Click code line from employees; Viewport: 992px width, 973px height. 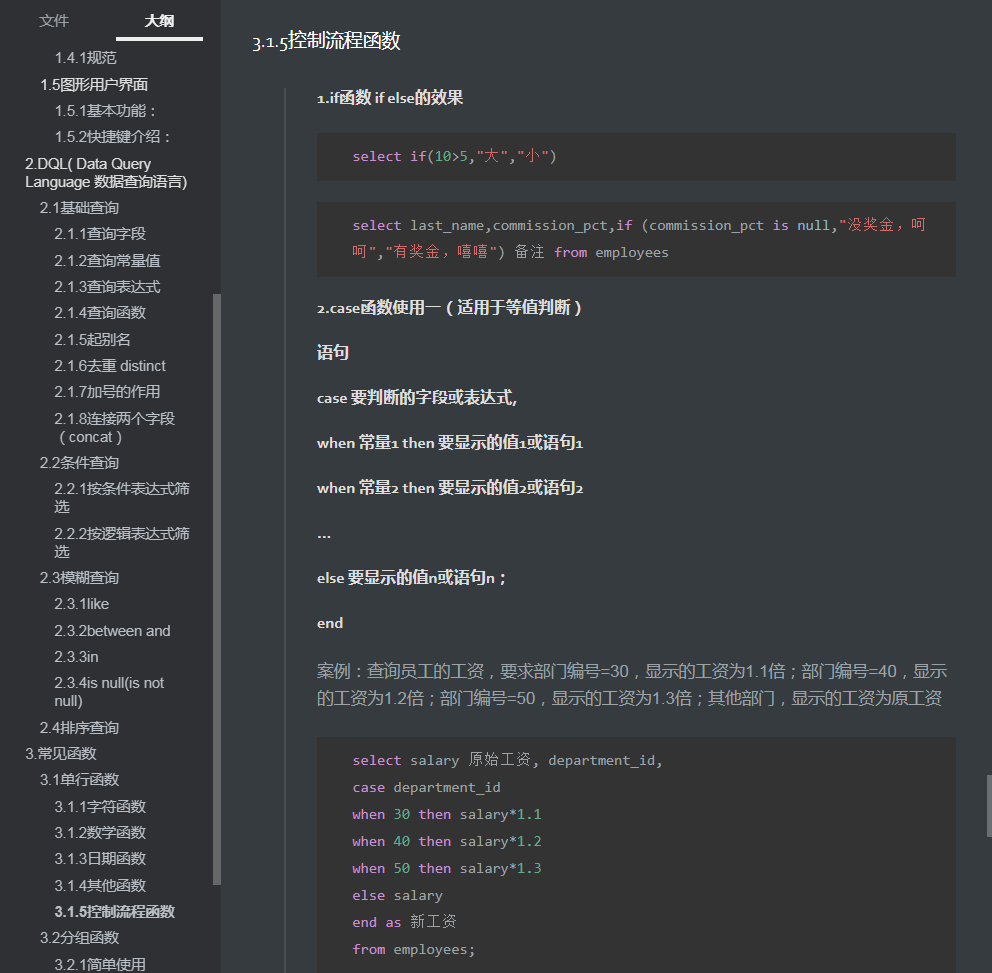[x=413, y=949]
